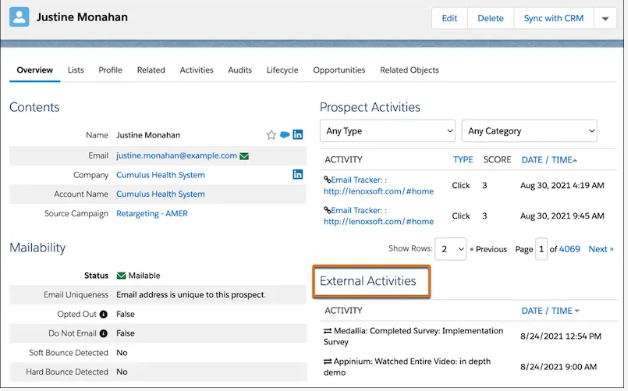628x391 pixels.
Task: Click the green envelope icon beside email address
Action: pyautogui.click(x=244, y=156)
